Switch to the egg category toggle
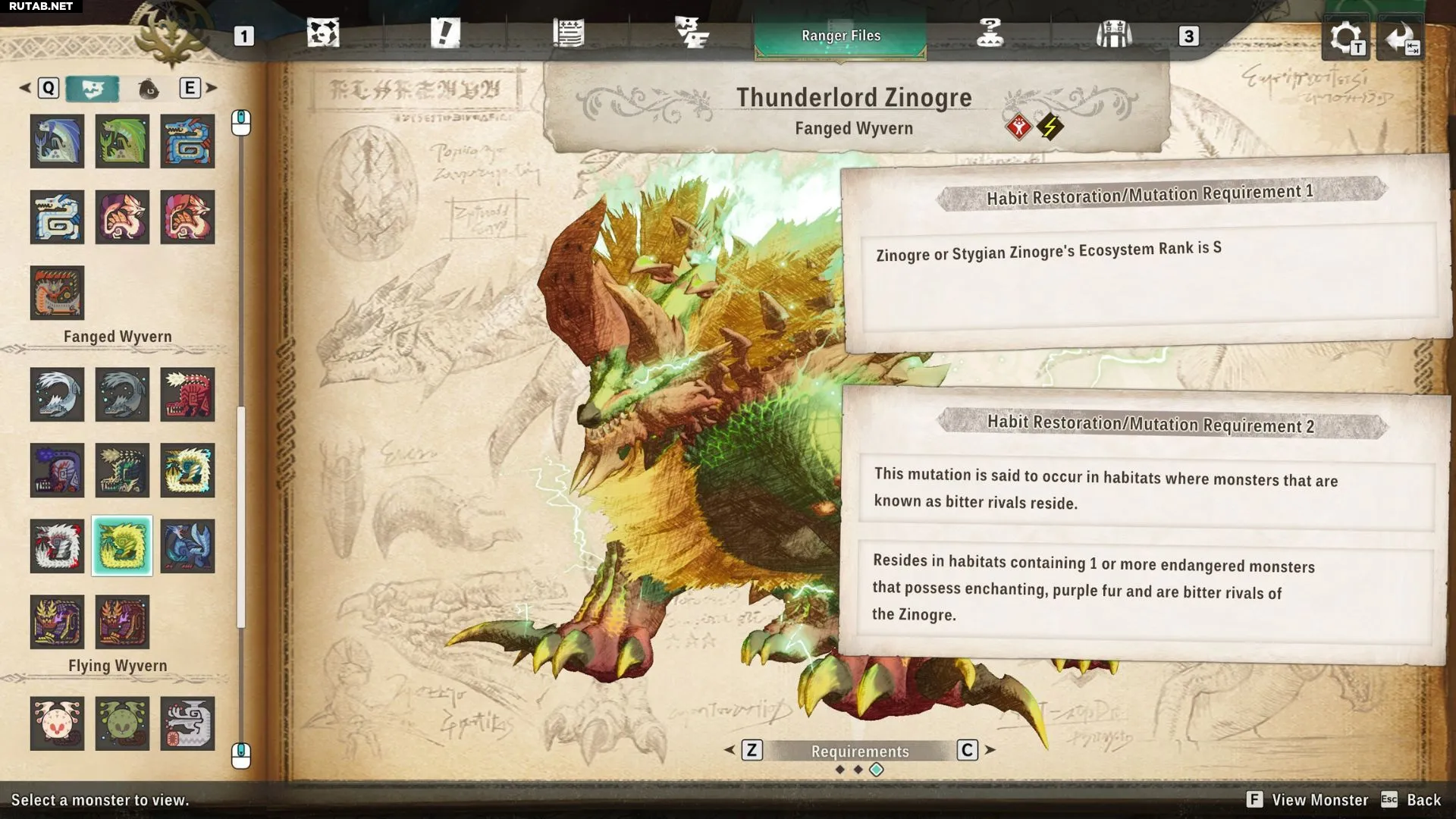 point(149,89)
